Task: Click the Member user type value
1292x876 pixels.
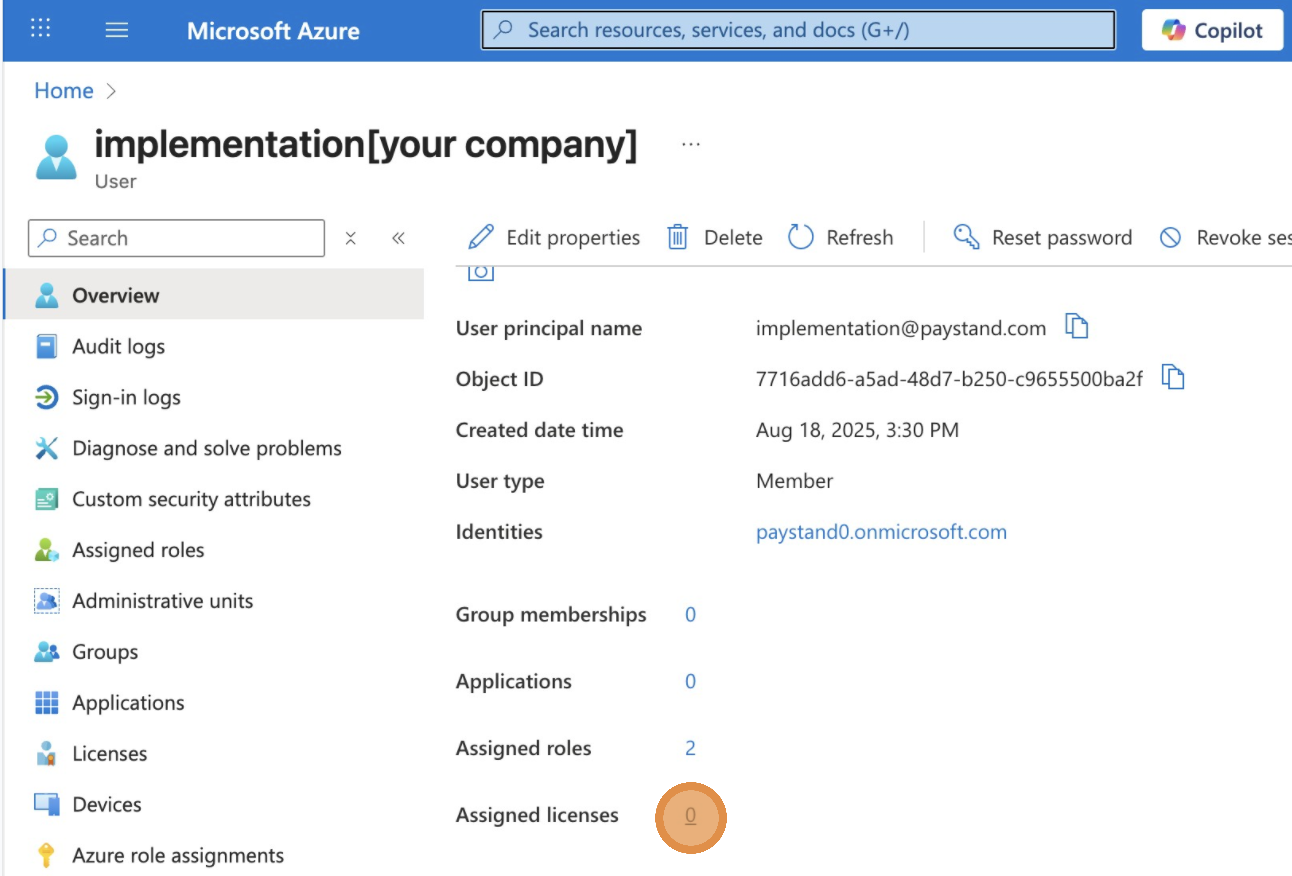Action: coord(794,481)
